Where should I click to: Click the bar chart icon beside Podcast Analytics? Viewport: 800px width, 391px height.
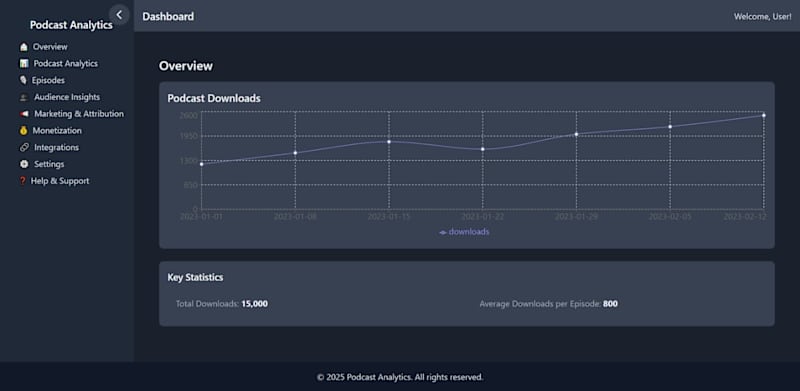click(x=23, y=64)
